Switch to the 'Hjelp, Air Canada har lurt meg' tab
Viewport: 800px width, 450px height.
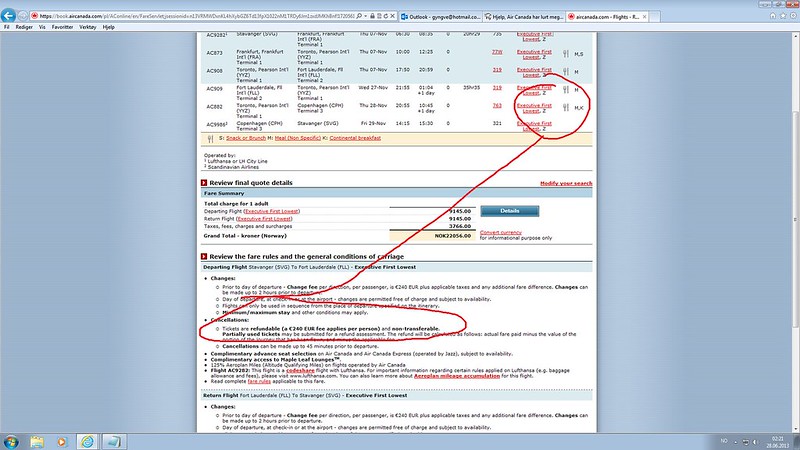tap(524, 17)
